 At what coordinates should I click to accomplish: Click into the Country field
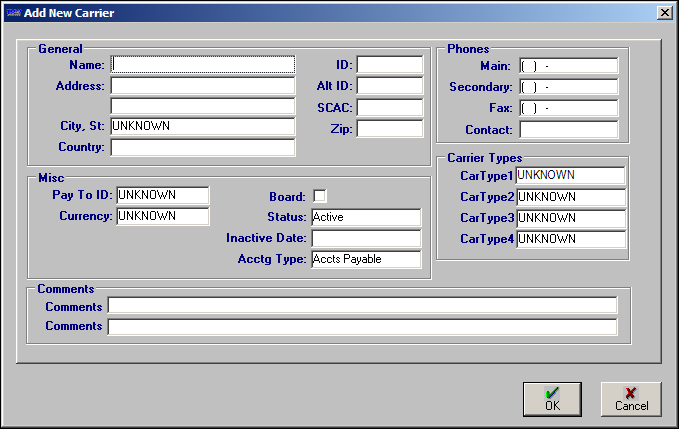click(203, 148)
